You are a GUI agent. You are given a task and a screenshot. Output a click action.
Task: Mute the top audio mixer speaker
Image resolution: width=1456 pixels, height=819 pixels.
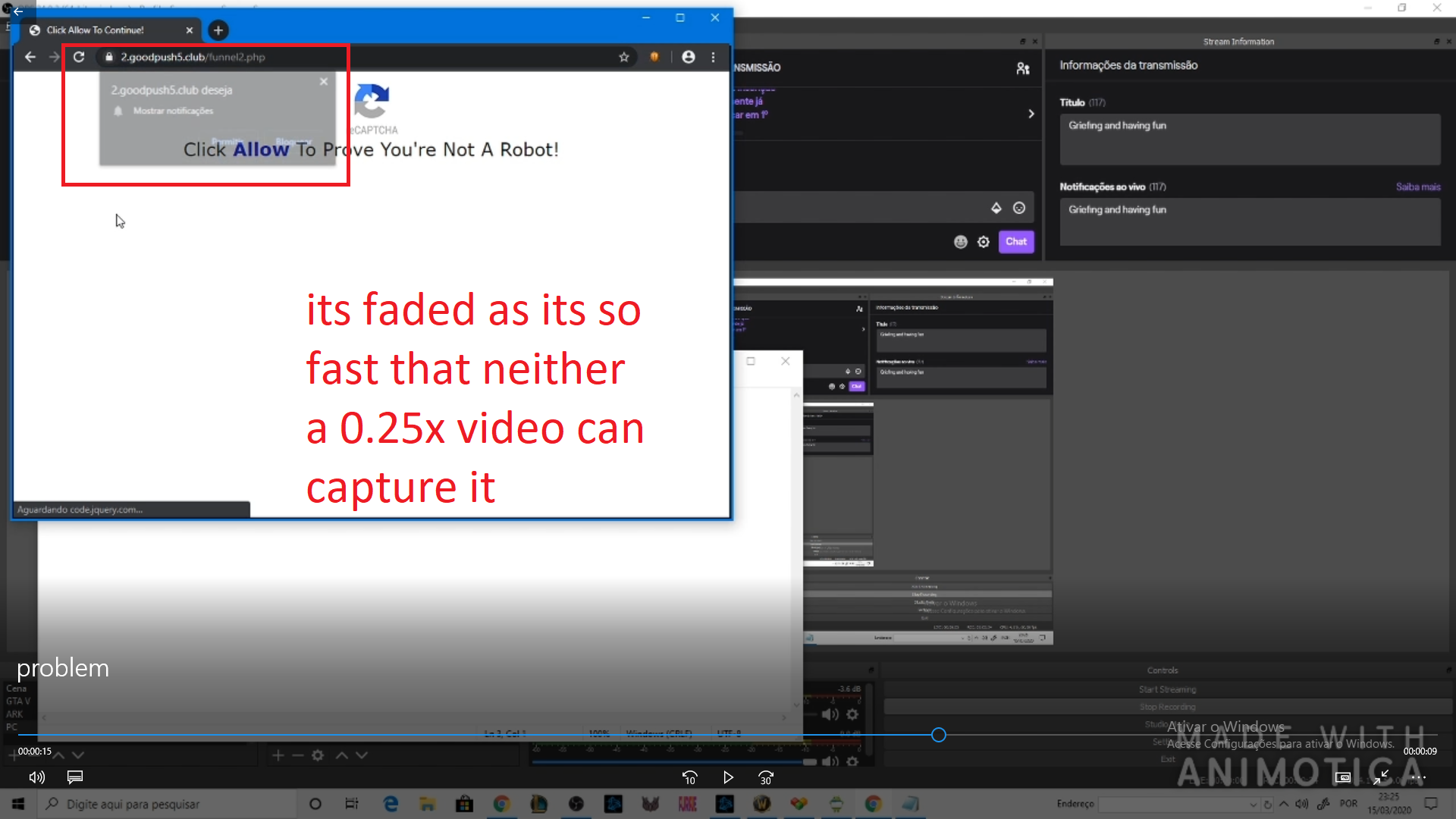point(830,714)
